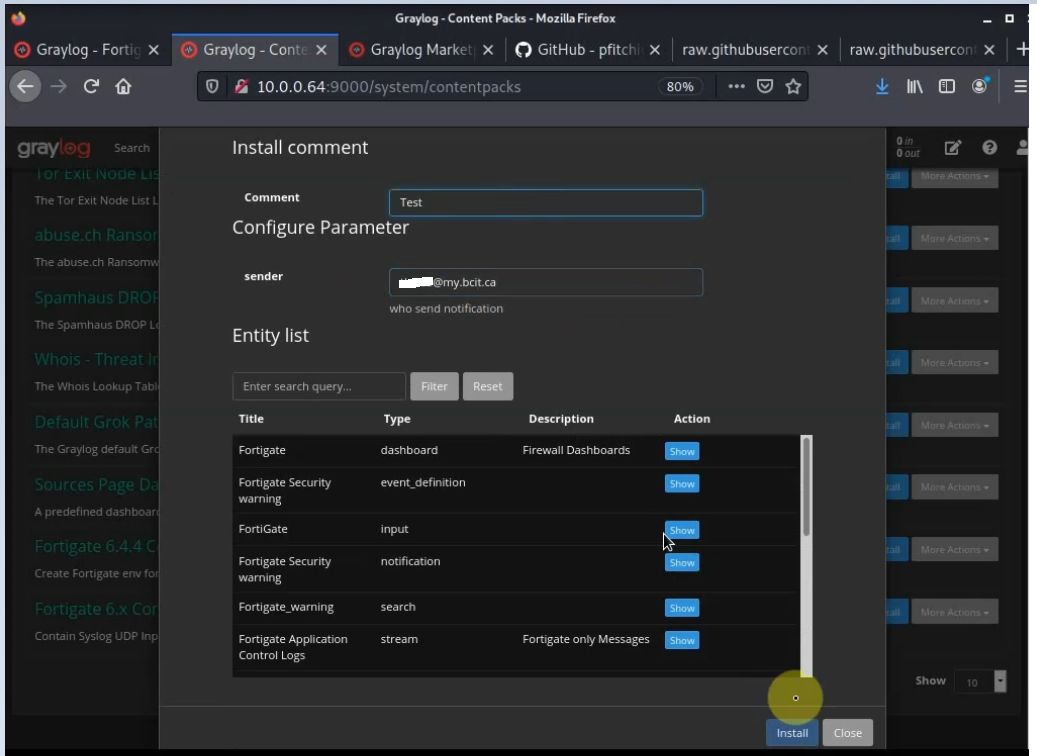The image size is (1037, 756).
Task: Close the GitHub - pfitch tab
Action: [x=655, y=50]
